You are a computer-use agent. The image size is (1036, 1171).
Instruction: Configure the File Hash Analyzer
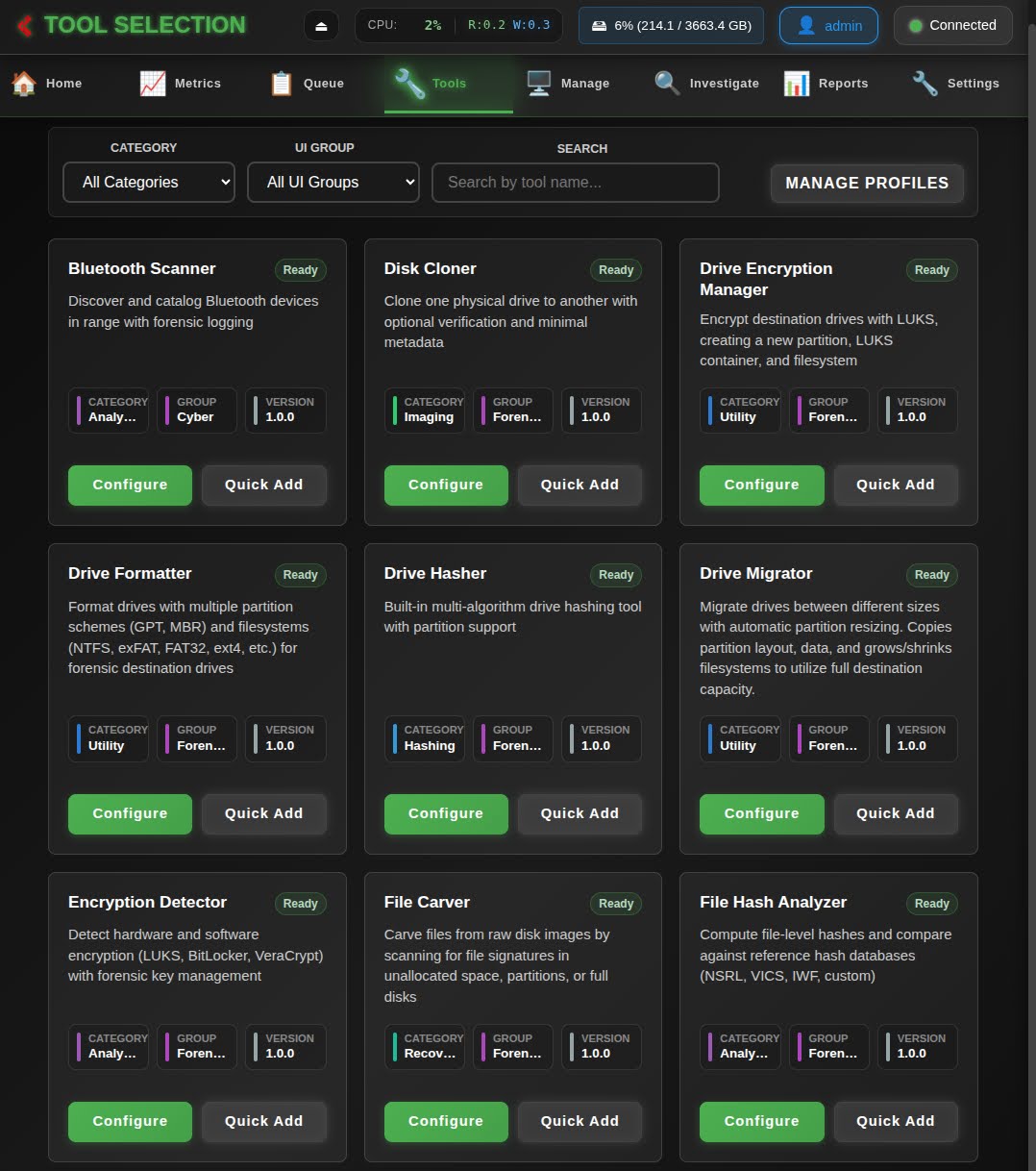[762, 1121]
